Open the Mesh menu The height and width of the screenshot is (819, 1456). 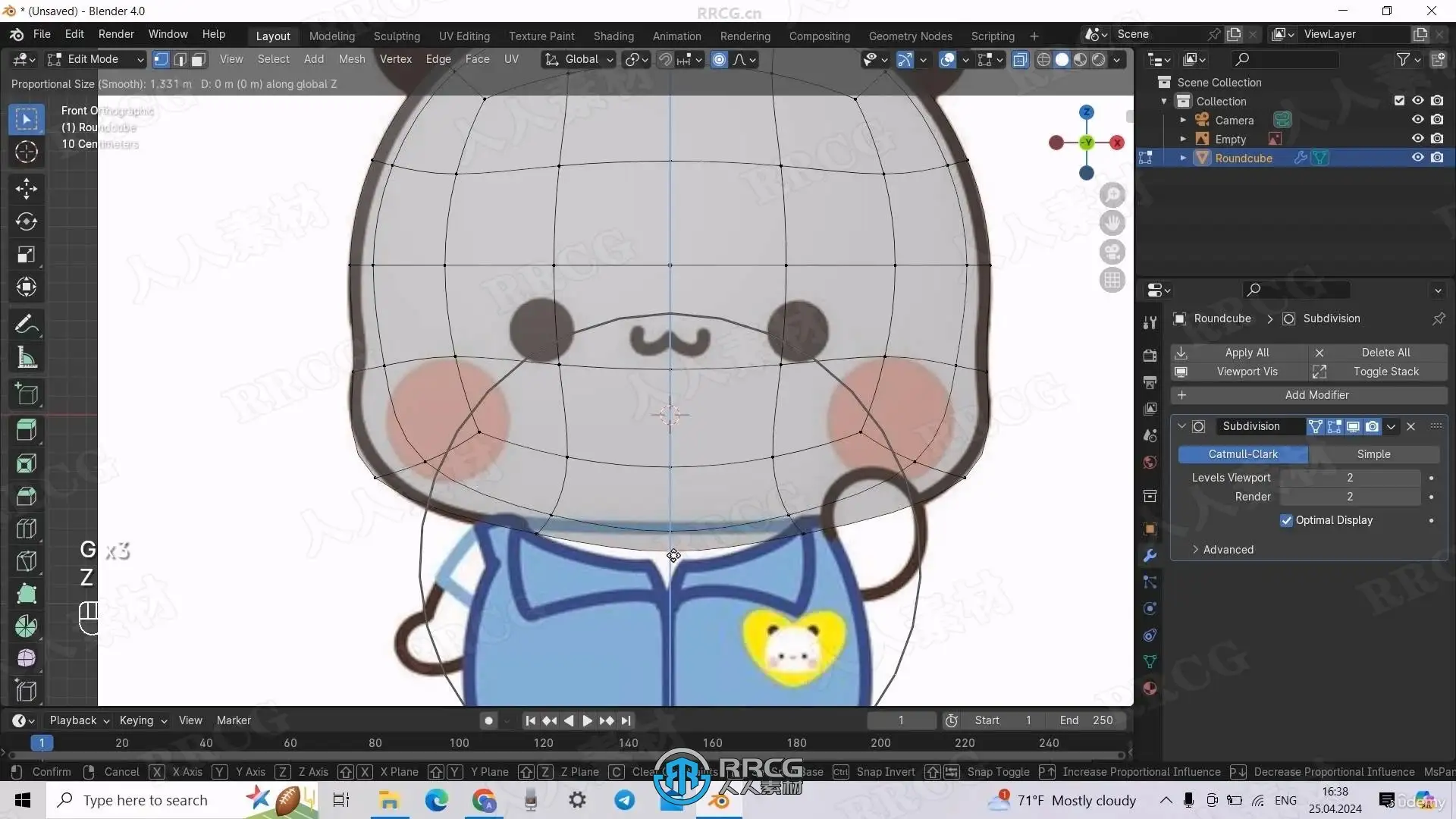click(x=351, y=59)
